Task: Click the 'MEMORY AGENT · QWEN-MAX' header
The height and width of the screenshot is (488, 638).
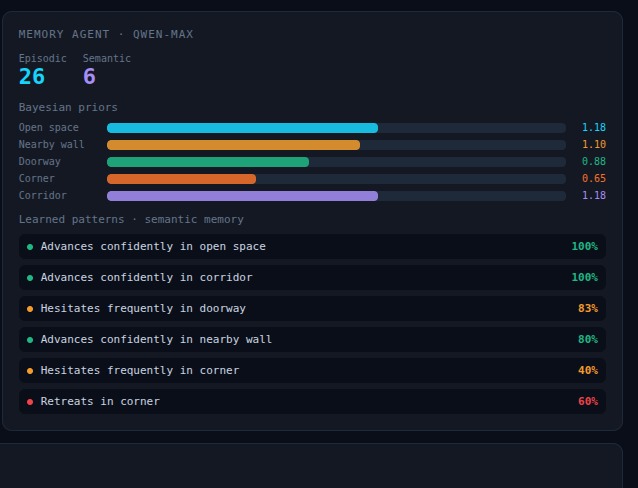Action: click(x=106, y=34)
